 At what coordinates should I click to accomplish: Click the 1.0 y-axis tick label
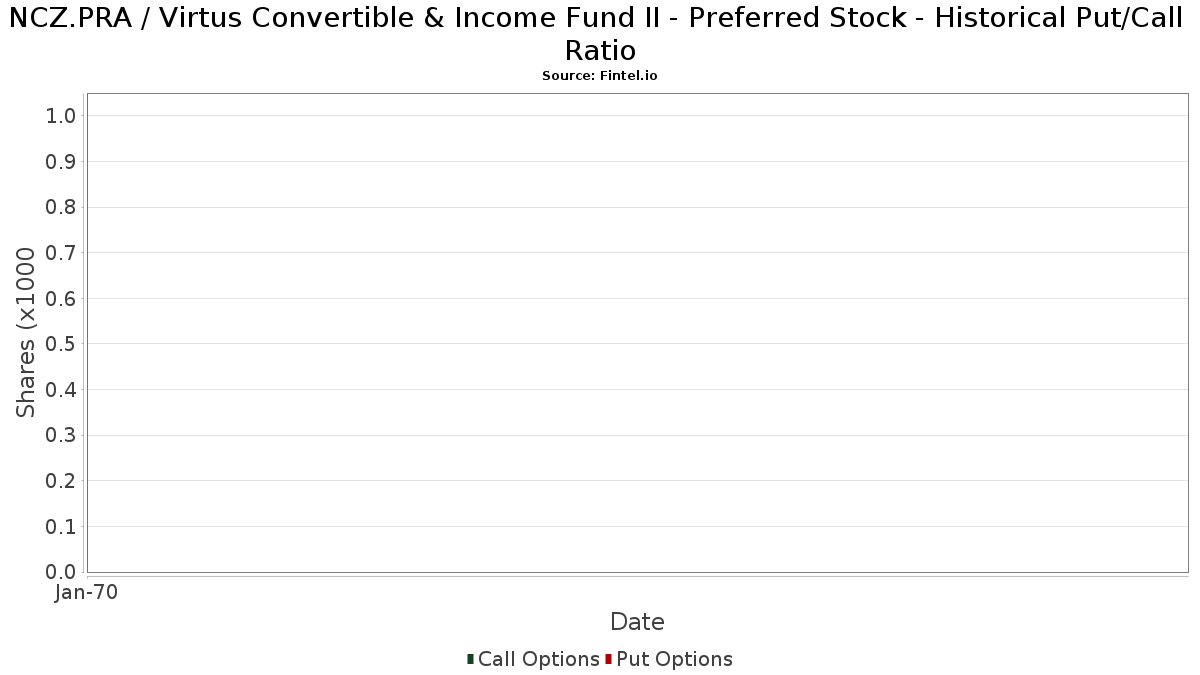click(61, 116)
